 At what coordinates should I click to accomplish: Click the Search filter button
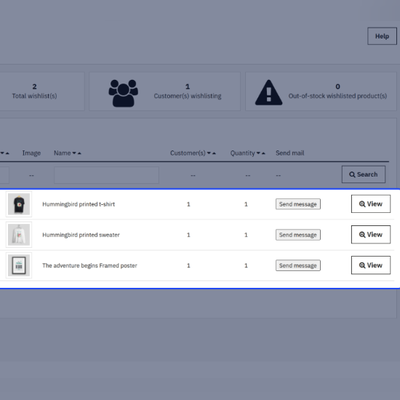(364, 174)
